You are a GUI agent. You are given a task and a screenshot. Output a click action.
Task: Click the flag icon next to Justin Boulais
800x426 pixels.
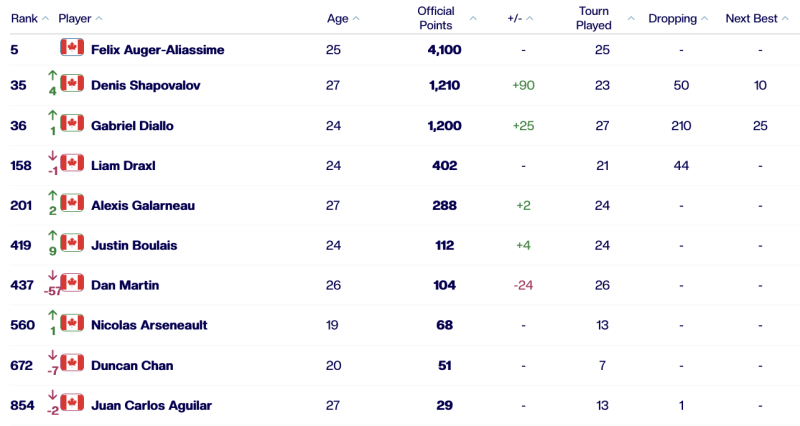point(71,243)
